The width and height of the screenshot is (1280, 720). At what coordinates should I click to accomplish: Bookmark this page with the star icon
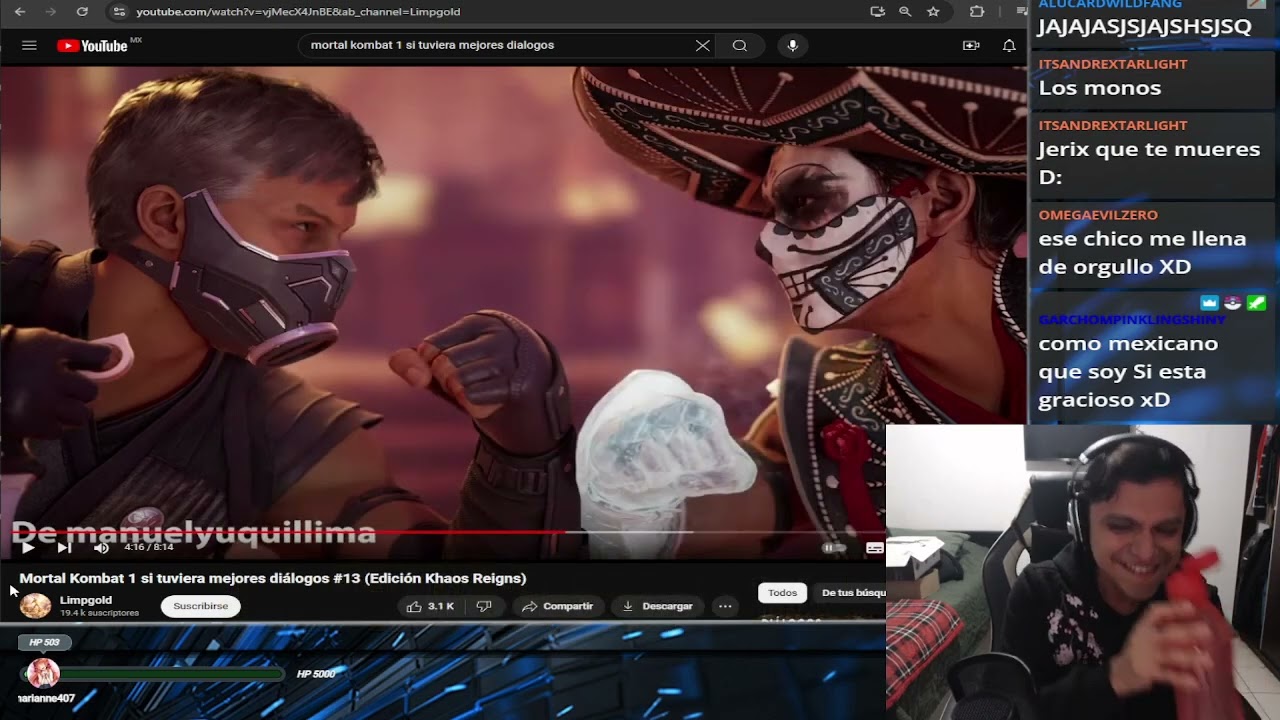(x=933, y=12)
